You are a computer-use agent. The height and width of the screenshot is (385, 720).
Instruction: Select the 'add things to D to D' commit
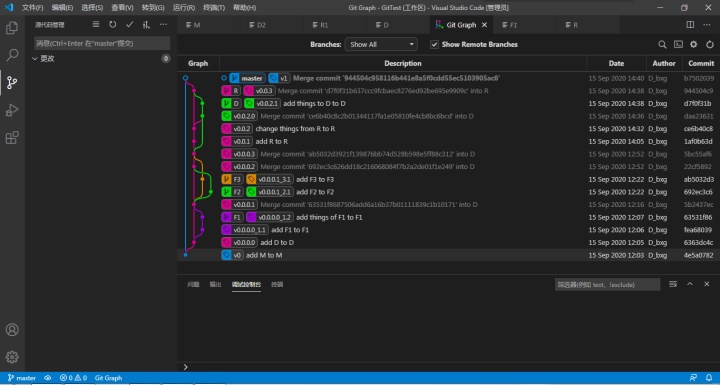pos(448,103)
